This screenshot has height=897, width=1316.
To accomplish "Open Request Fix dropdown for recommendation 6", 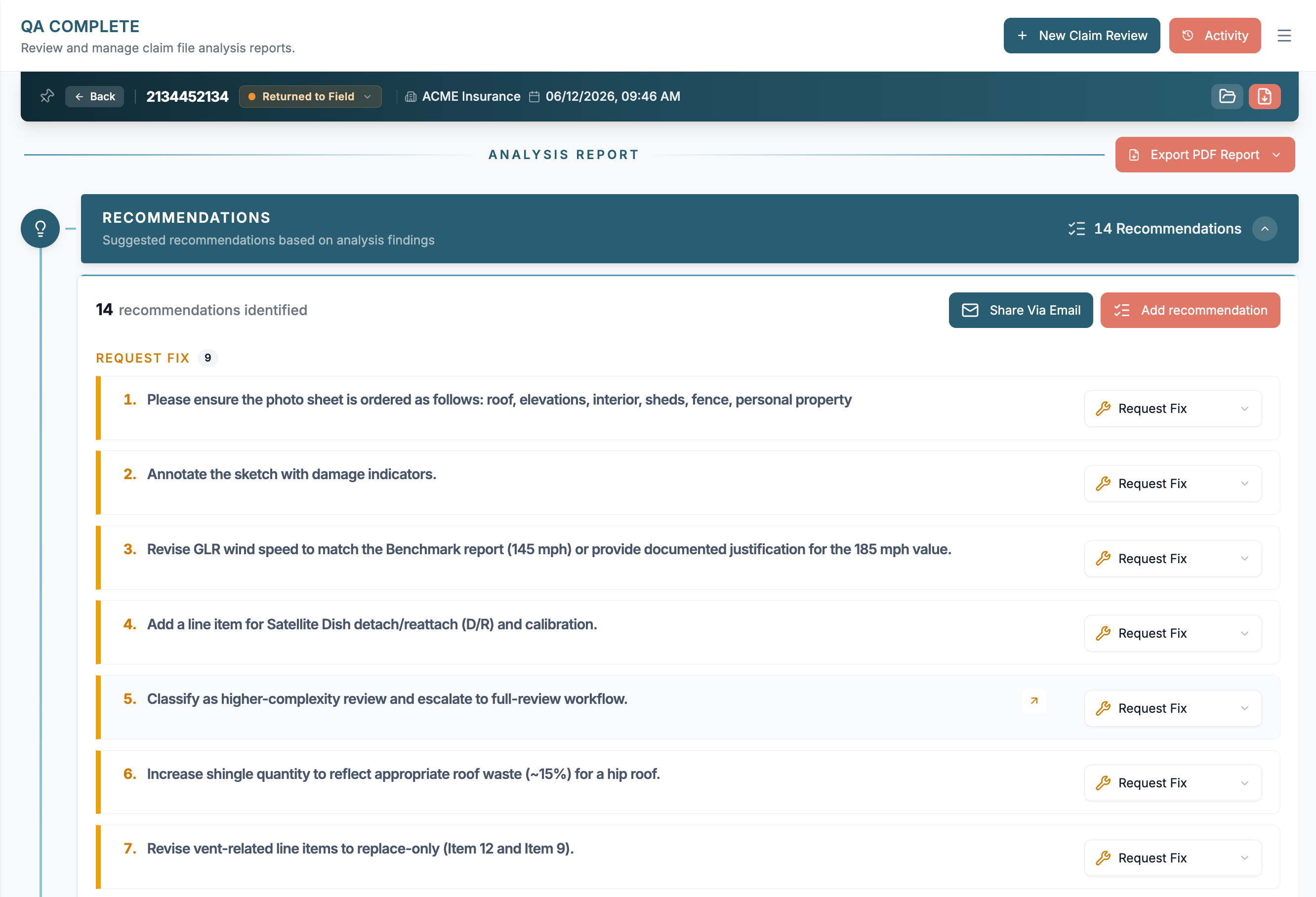I will [1173, 782].
